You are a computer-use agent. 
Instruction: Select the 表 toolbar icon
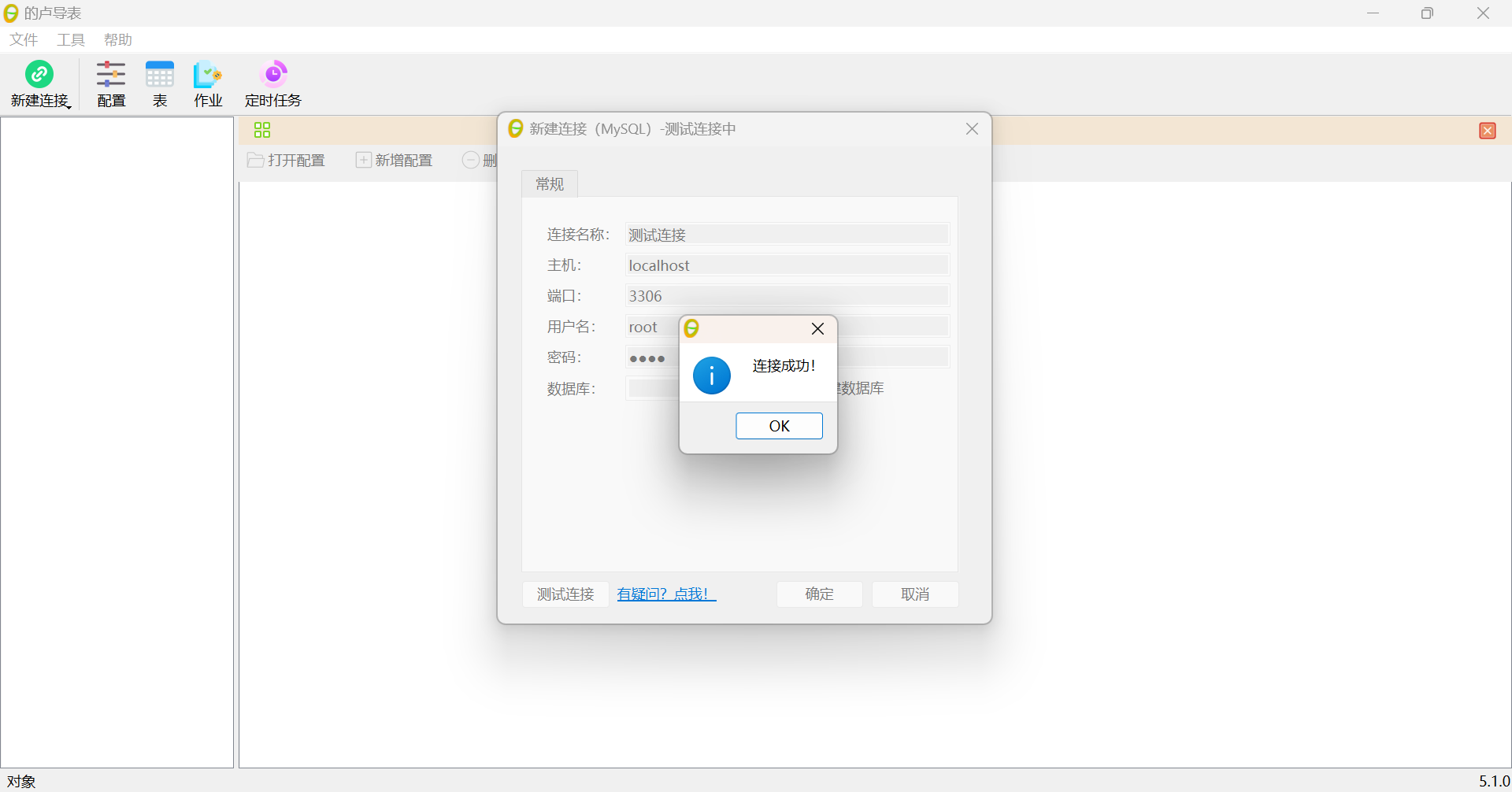coord(160,84)
